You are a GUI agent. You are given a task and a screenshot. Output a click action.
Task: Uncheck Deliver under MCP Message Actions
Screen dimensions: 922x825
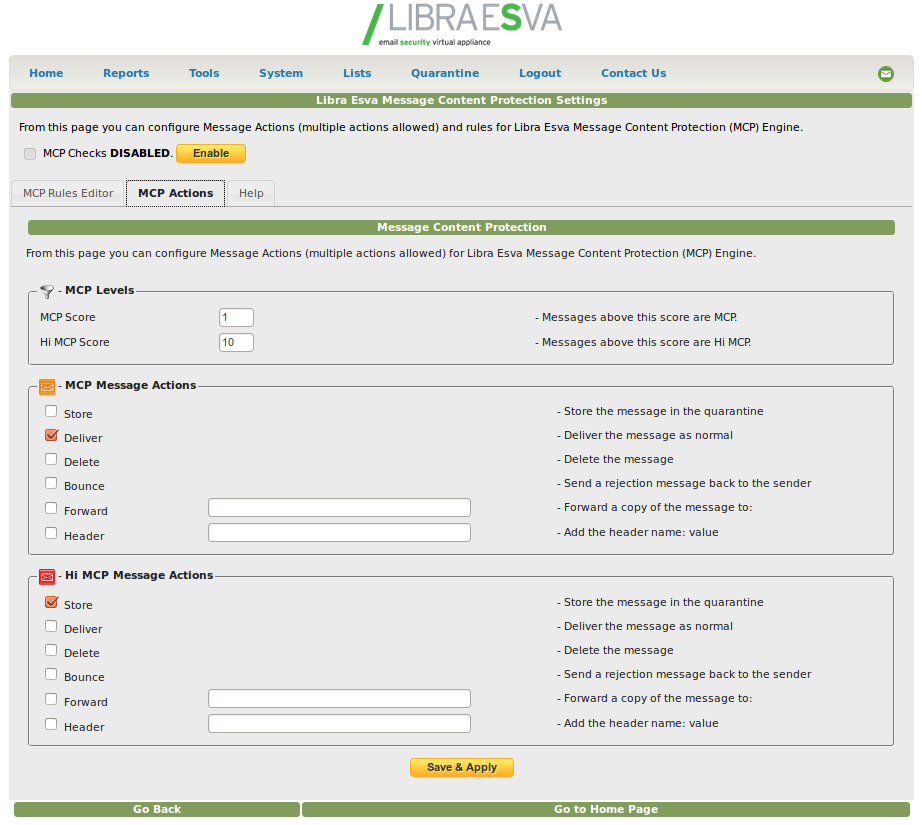(51, 435)
